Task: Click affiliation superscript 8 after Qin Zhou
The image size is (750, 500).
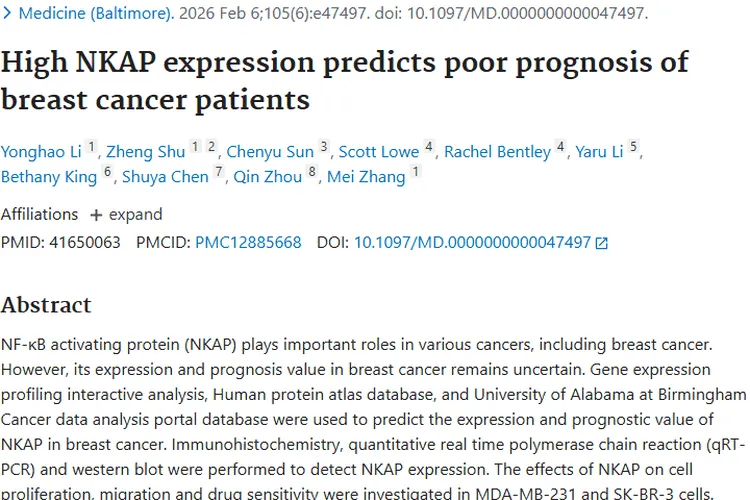Action: pyautogui.click(x=312, y=172)
